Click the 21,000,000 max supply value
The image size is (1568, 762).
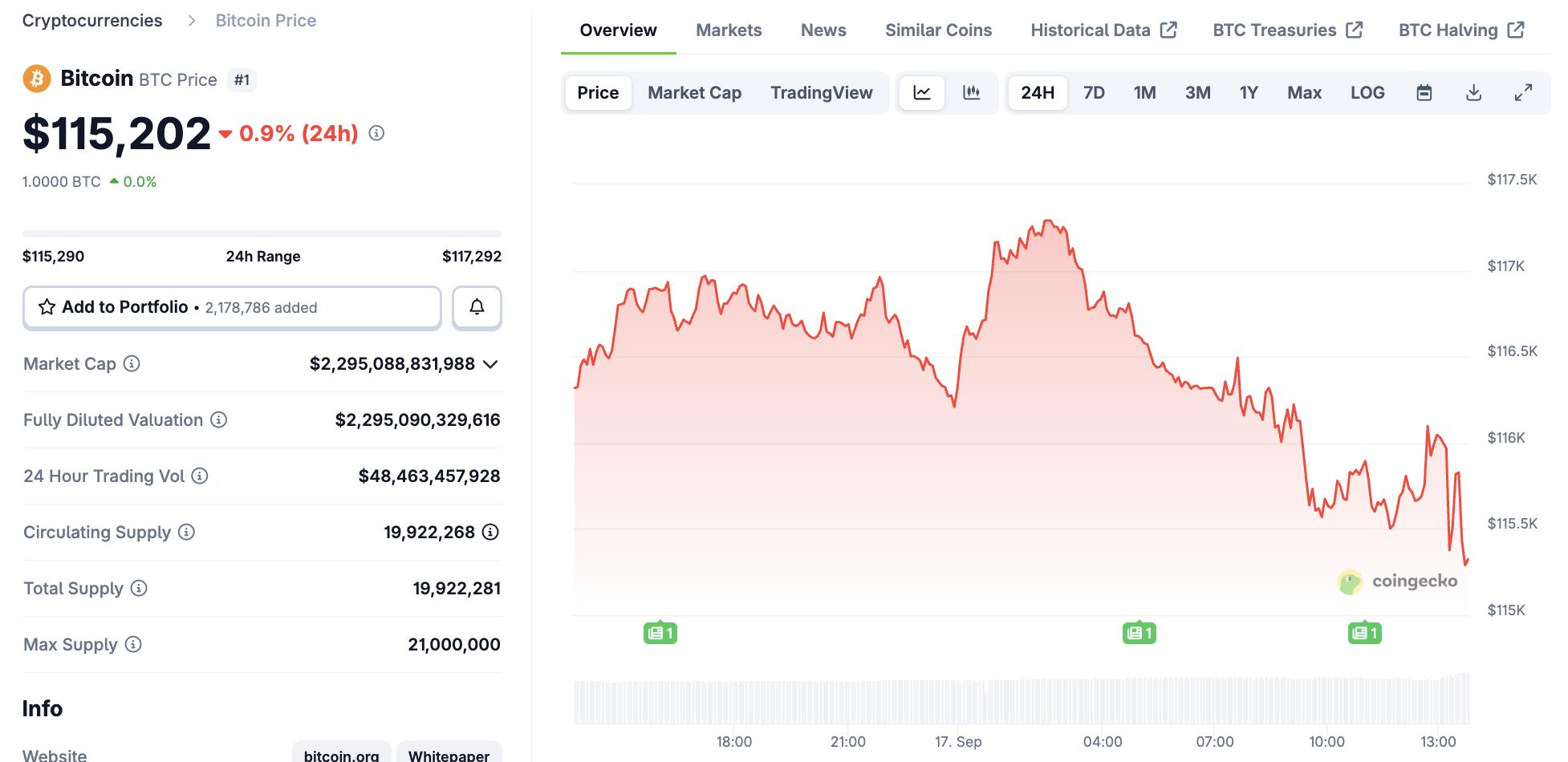pos(454,645)
